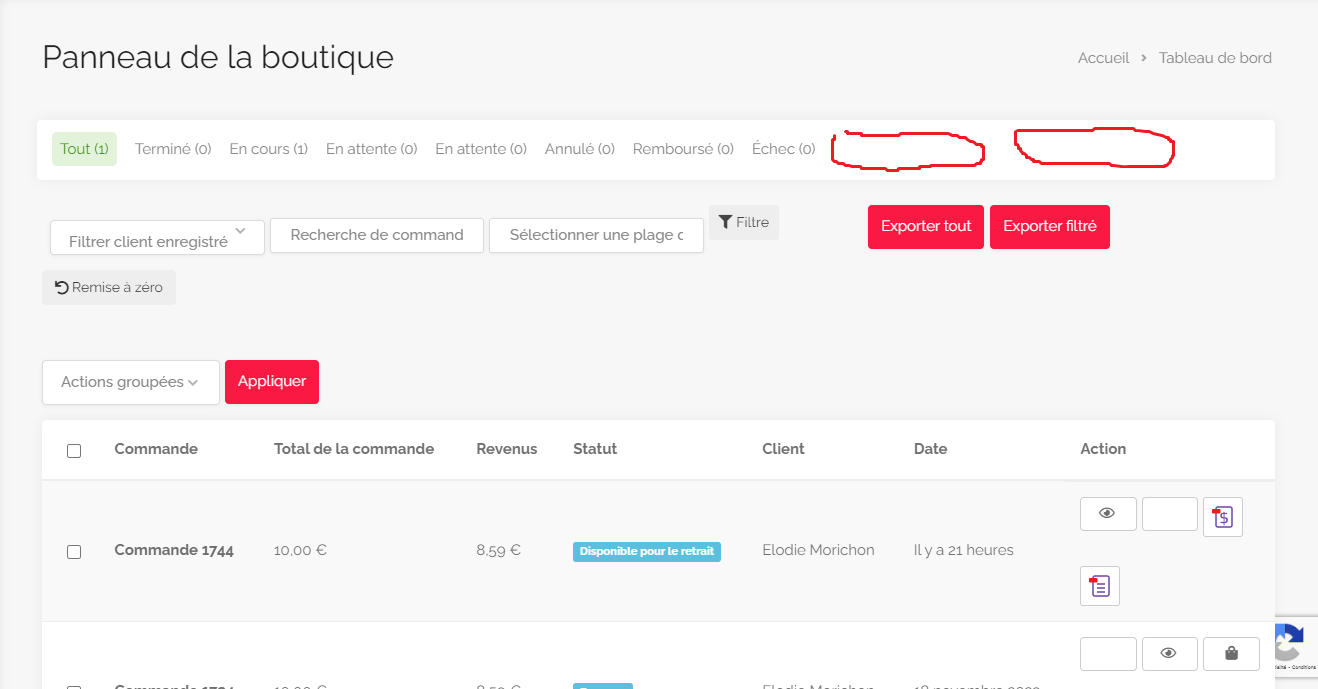
Task: Apply filters with the funnel Filtre button
Action: (x=744, y=222)
